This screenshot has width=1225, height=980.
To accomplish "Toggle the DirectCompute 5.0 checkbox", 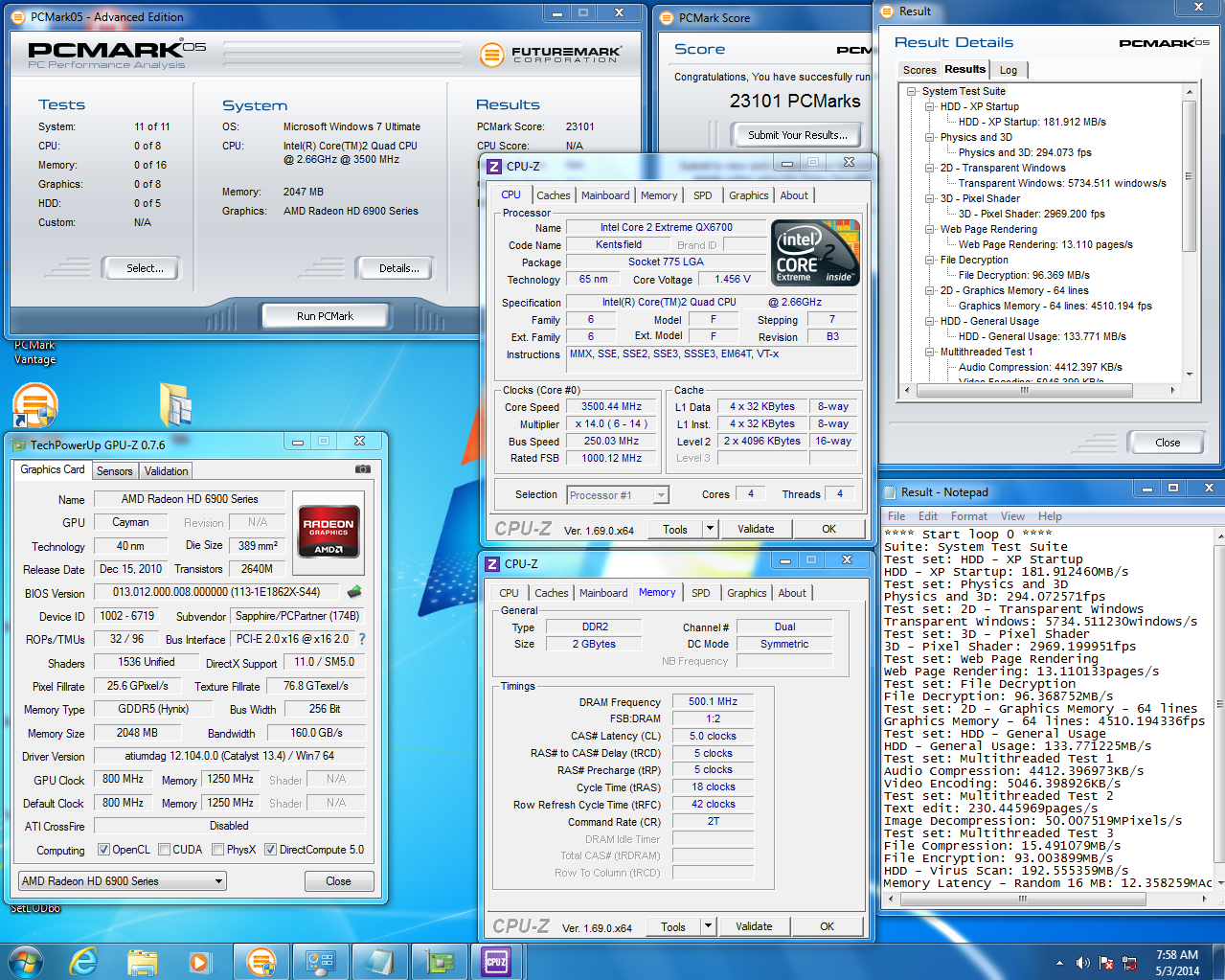I will (271, 850).
